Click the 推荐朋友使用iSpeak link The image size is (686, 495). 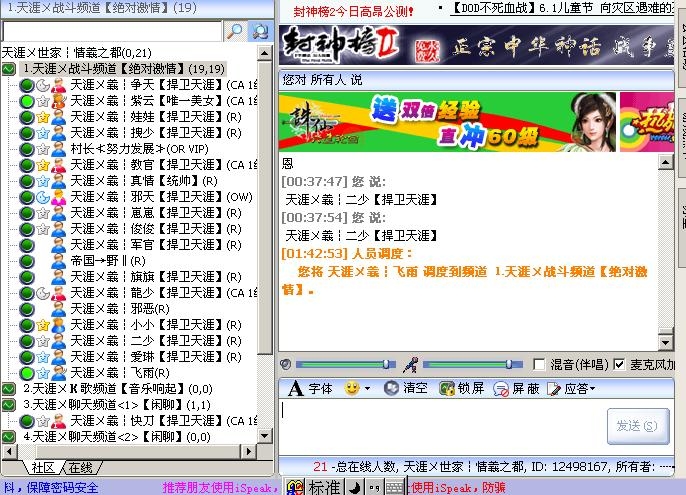click(x=220, y=488)
